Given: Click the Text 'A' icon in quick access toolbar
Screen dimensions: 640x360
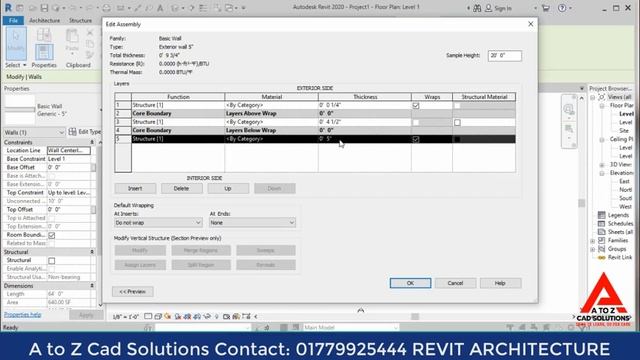Looking at the screenshot, I should [x=160, y=8].
